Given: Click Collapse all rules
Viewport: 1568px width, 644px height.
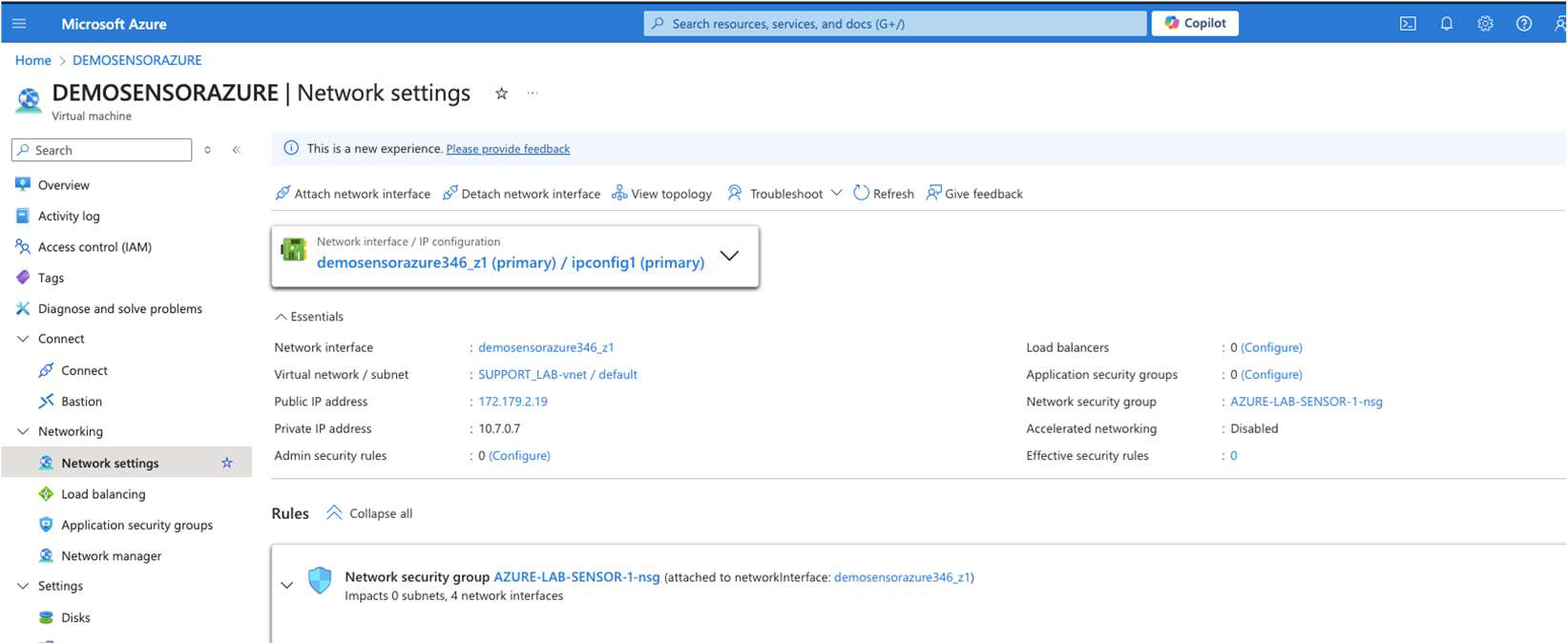Looking at the screenshot, I should coord(369,513).
